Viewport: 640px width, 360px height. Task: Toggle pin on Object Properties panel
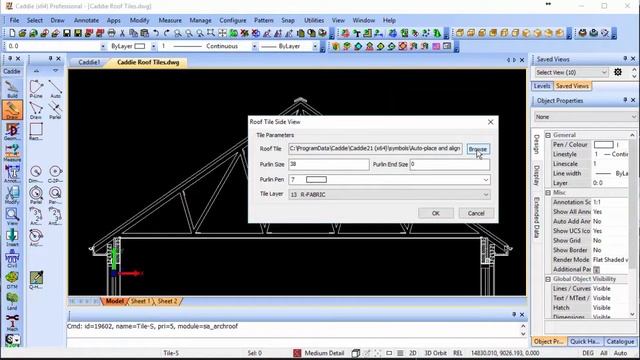coord(625,100)
